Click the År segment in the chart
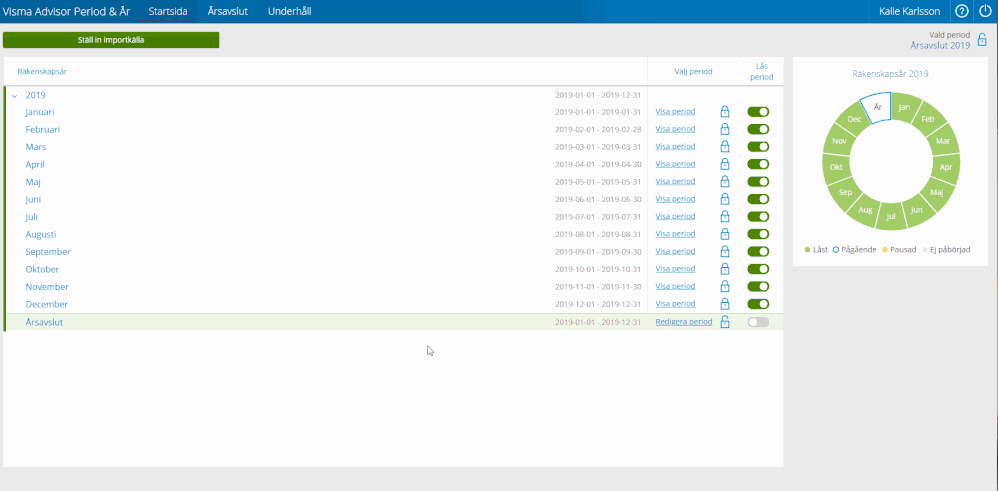Screen dimensions: 998x491 (877, 107)
